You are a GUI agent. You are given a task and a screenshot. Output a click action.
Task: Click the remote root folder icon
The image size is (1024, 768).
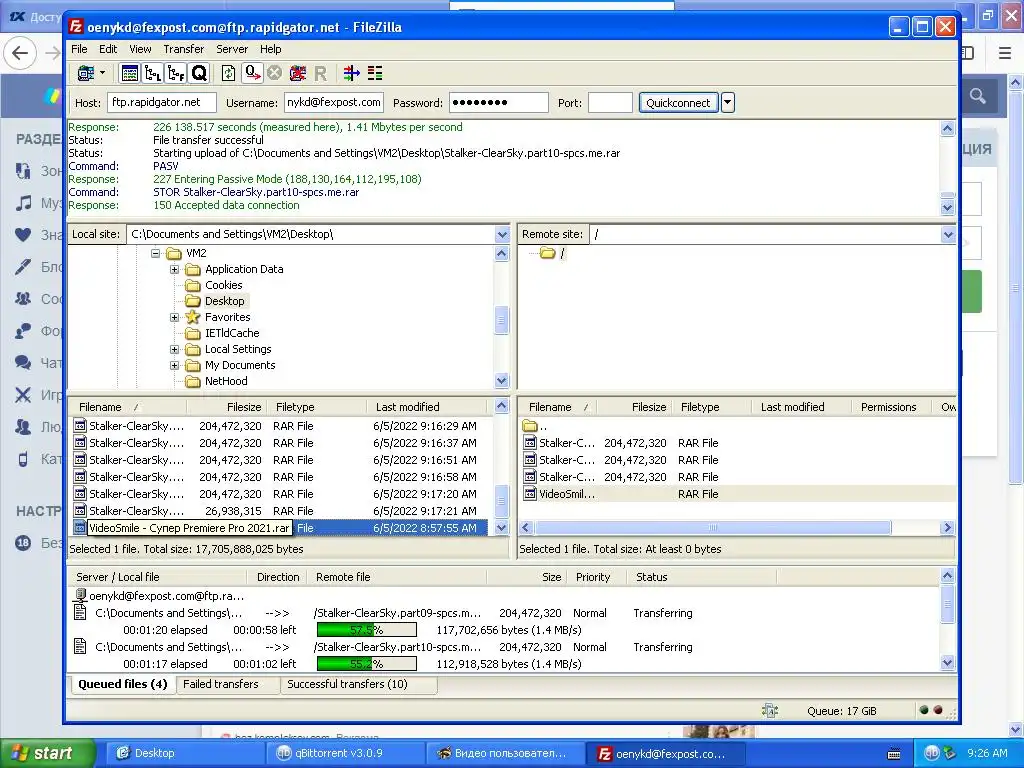(x=547, y=253)
